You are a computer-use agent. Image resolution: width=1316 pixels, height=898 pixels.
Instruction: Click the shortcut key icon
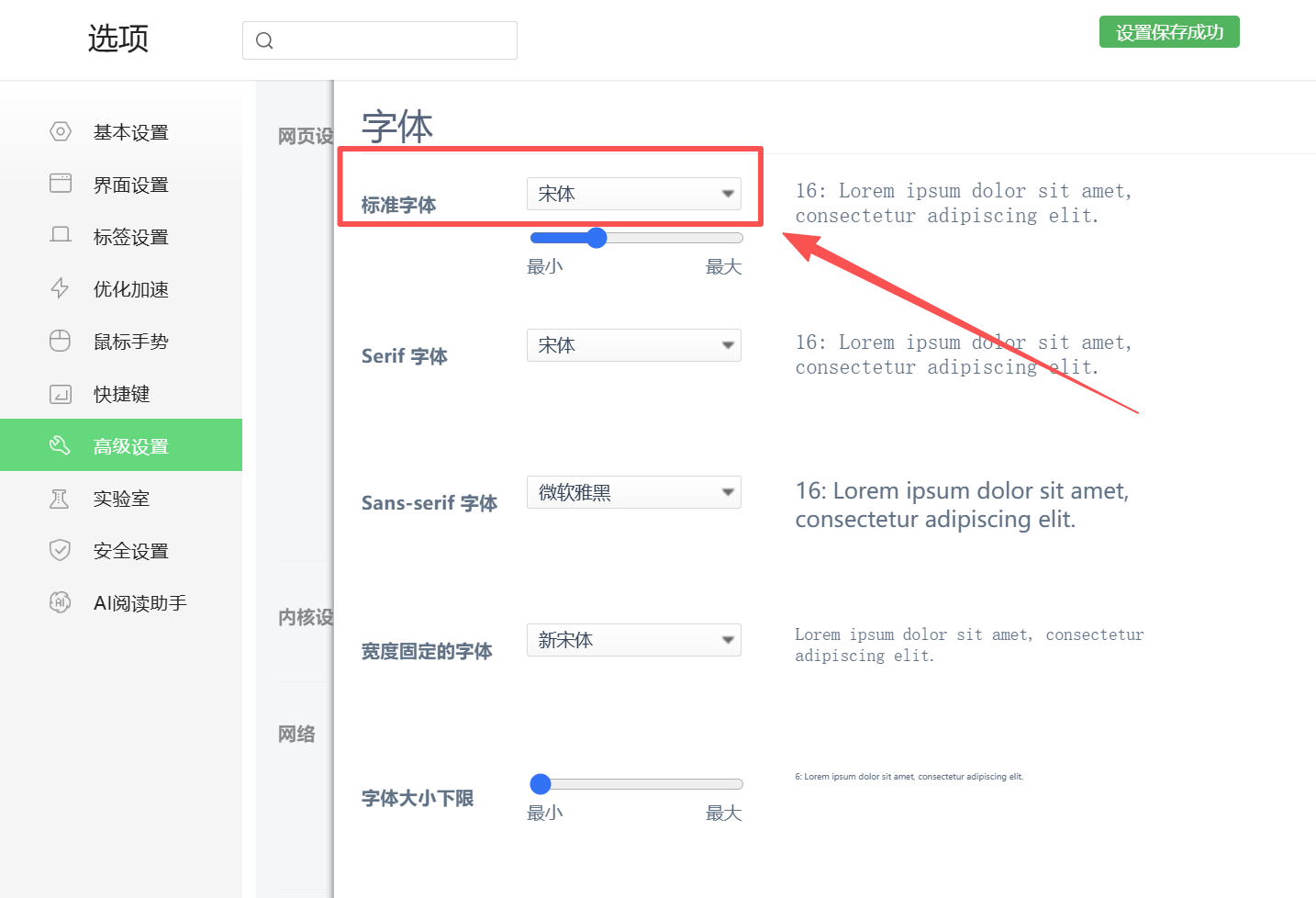pyautogui.click(x=60, y=394)
